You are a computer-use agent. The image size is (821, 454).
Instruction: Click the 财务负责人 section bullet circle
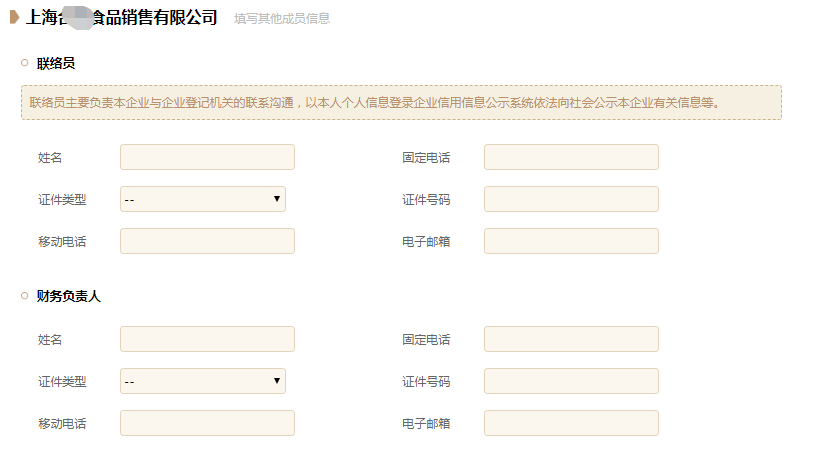click(x=25, y=296)
